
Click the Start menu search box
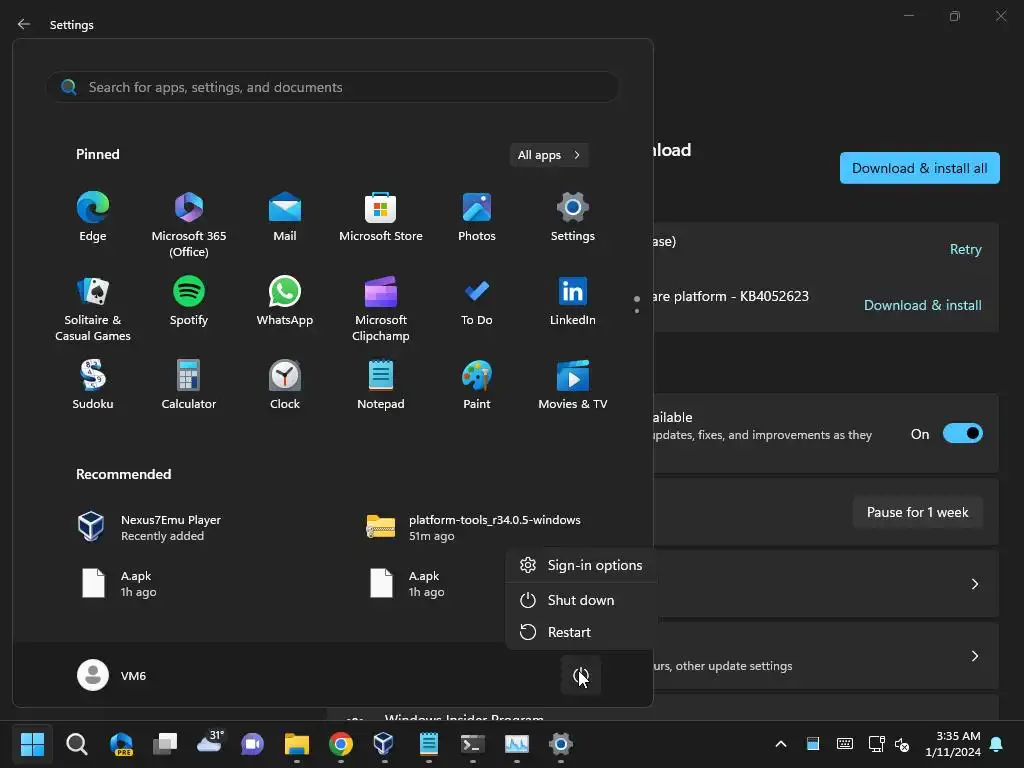[332, 87]
